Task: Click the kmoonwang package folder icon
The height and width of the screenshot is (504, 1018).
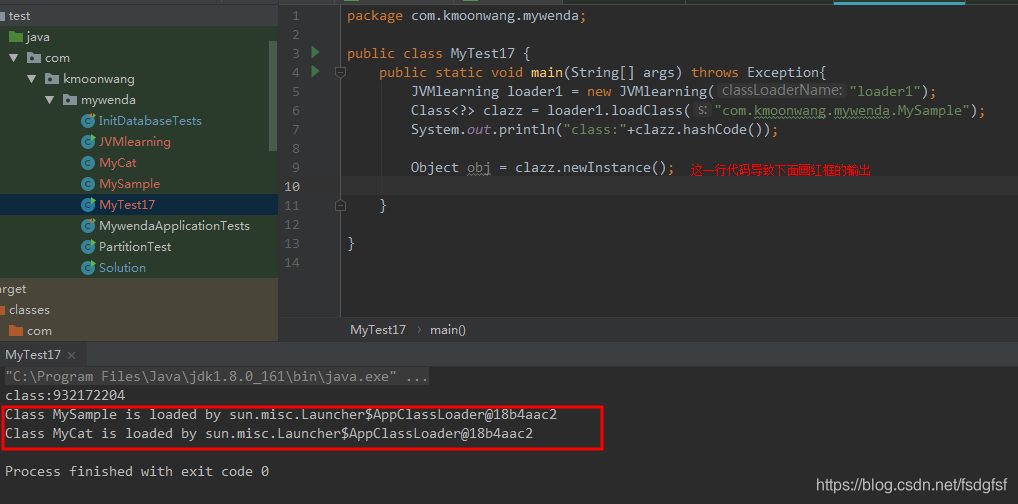Action: pos(53,79)
